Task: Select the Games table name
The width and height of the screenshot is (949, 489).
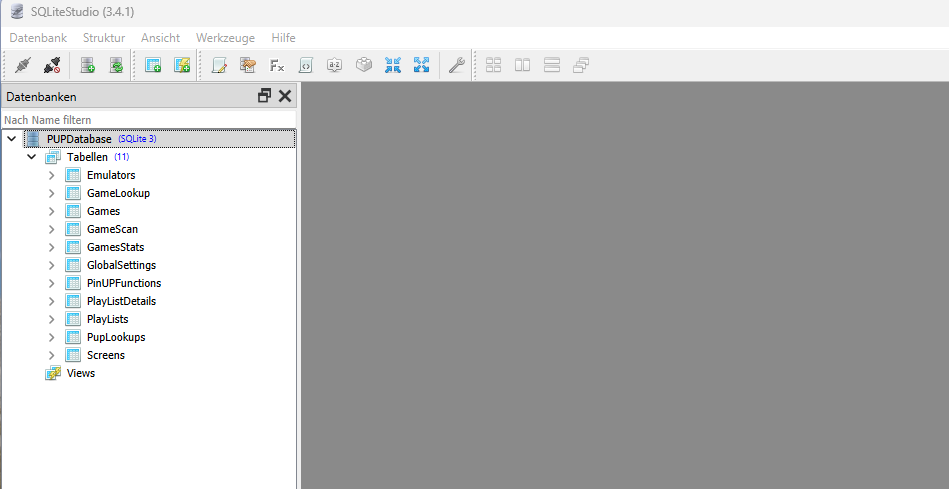Action: [103, 211]
